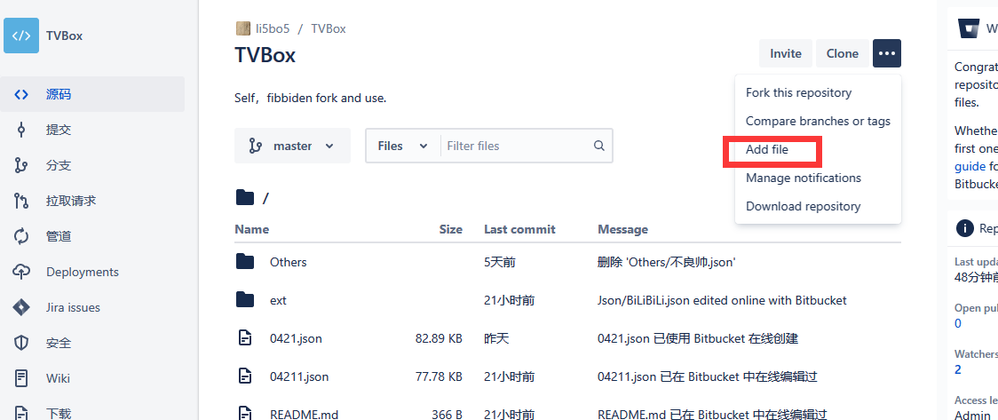Click the Size column header
Screen dimensions: 998x420
pyautogui.click(x=451, y=229)
